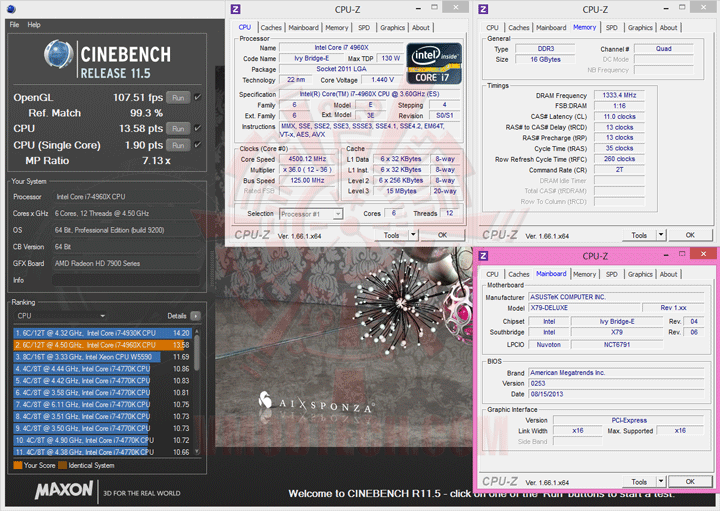Image resolution: width=720 pixels, height=511 pixels.
Task: Run the CPU Single Core benchmark
Action: (x=178, y=145)
